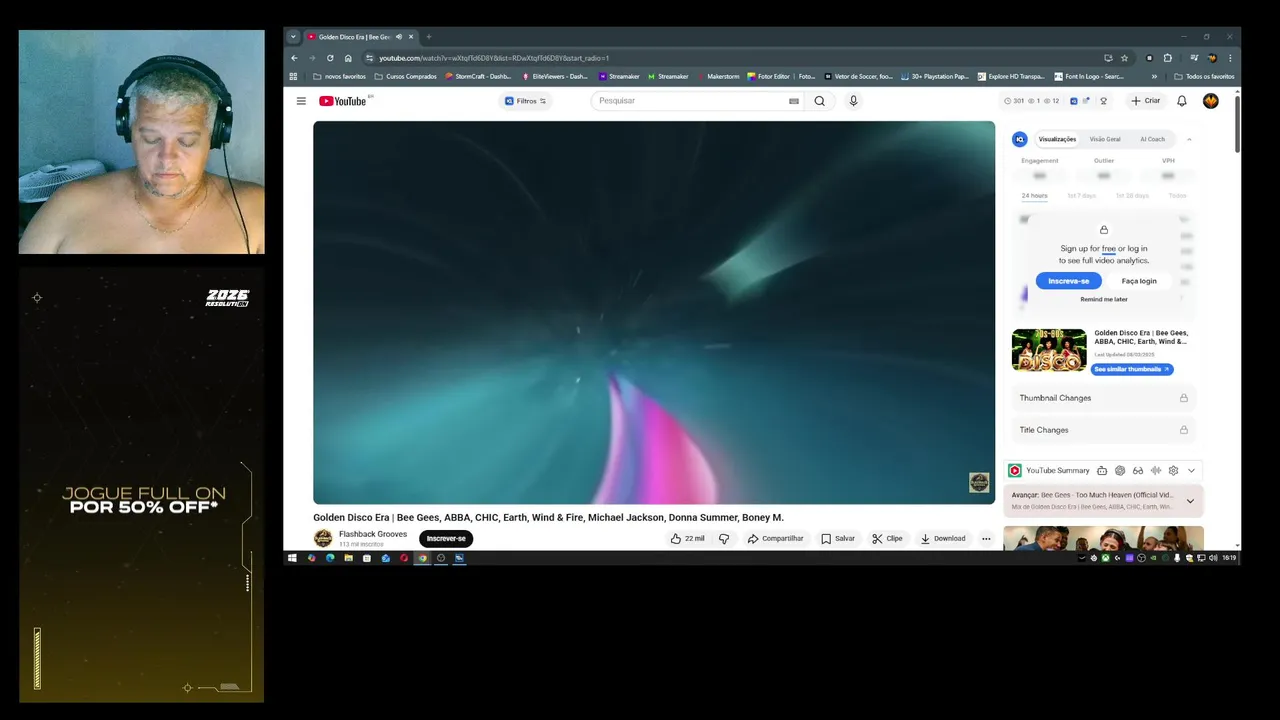The width and height of the screenshot is (1280, 720).
Task: Collapse the vidIQ panel with the chevron
Action: pyautogui.click(x=1189, y=139)
